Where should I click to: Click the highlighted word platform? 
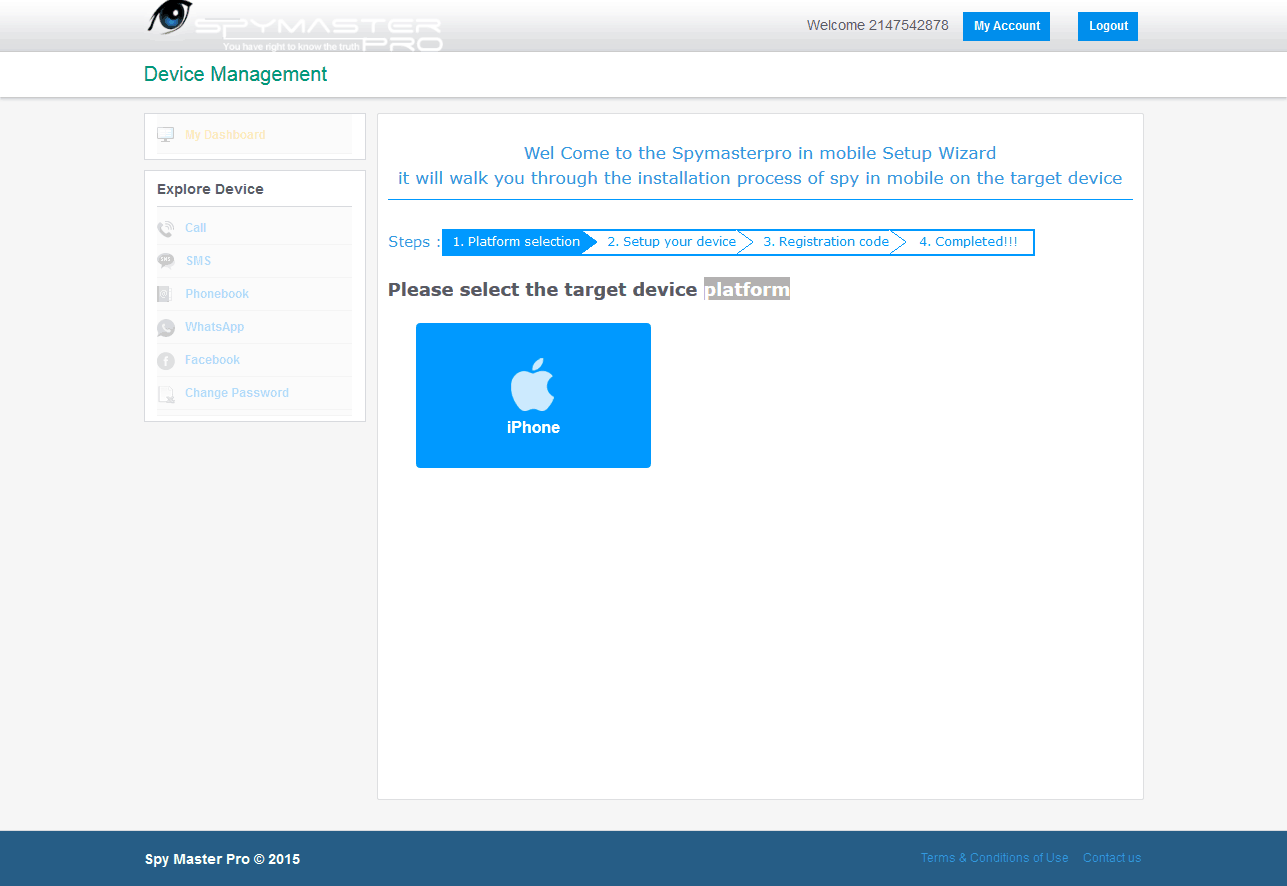tap(747, 289)
